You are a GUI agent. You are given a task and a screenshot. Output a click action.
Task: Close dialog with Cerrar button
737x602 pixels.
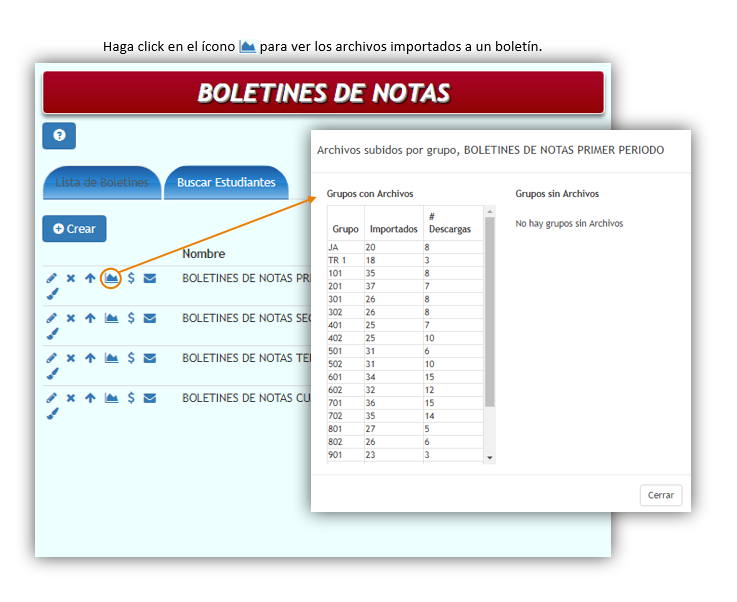661,495
